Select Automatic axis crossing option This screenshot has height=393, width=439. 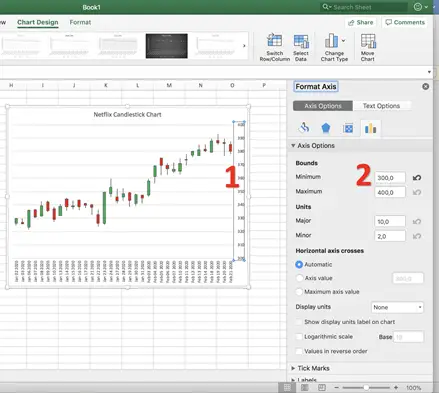[x=299, y=264]
